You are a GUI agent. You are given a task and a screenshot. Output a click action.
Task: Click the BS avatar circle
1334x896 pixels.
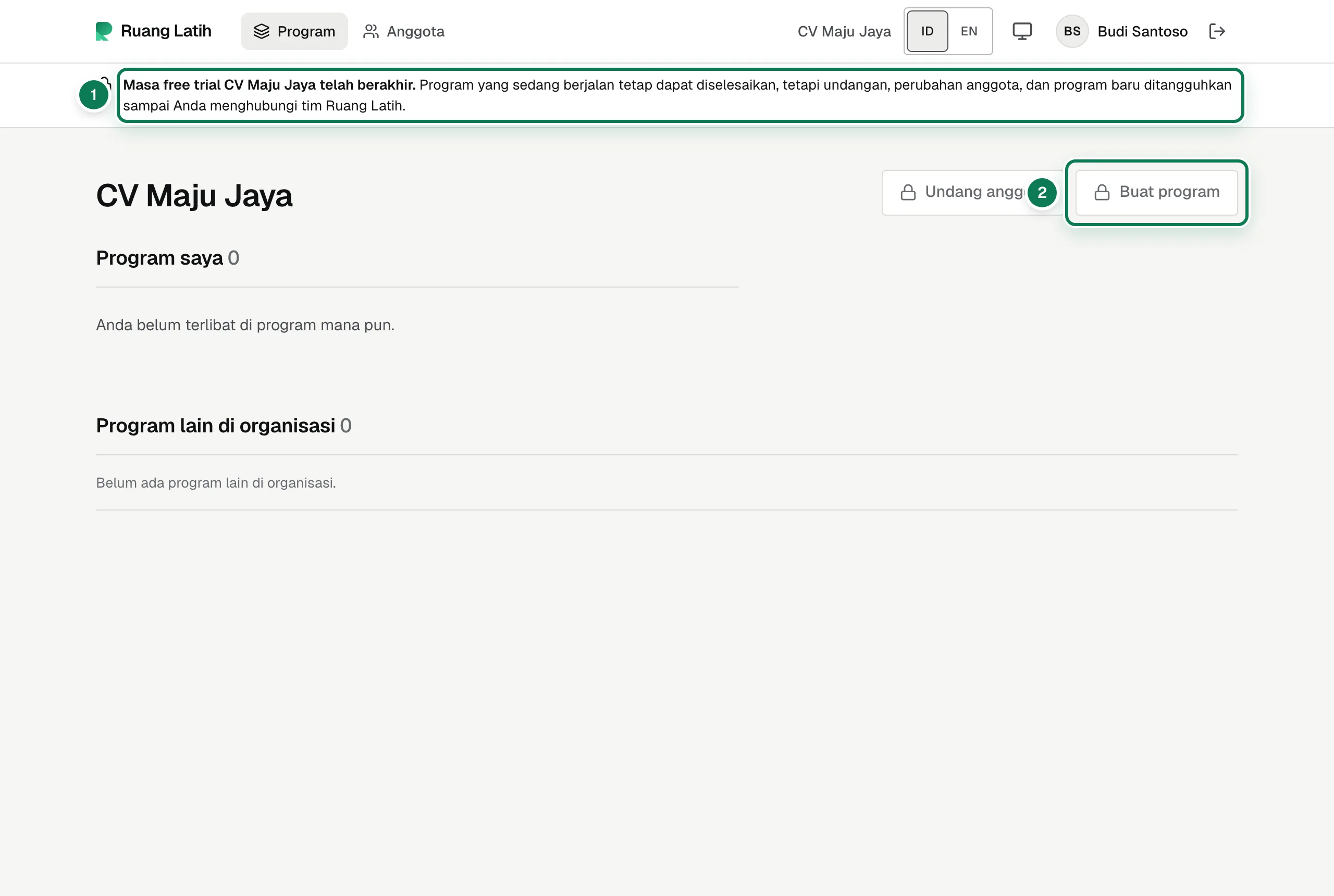point(1072,31)
